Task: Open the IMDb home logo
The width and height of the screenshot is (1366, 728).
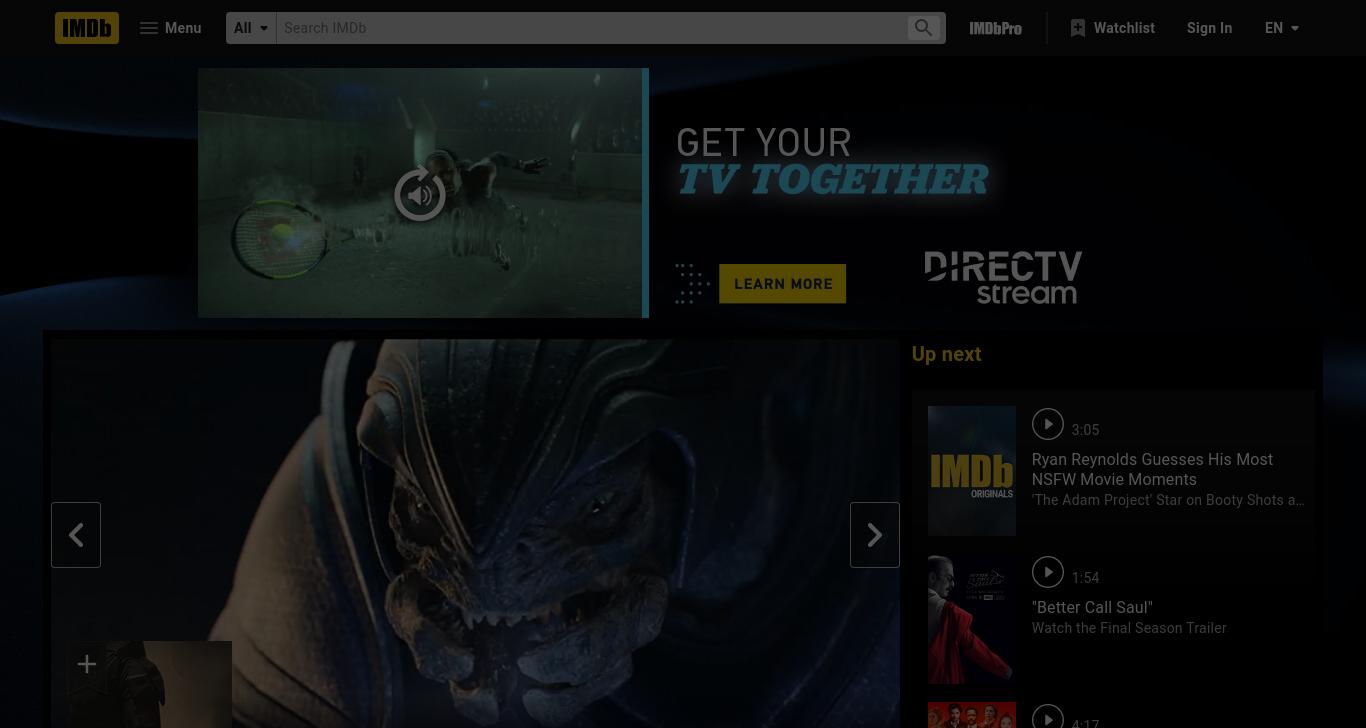Action: [x=87, y=28]
